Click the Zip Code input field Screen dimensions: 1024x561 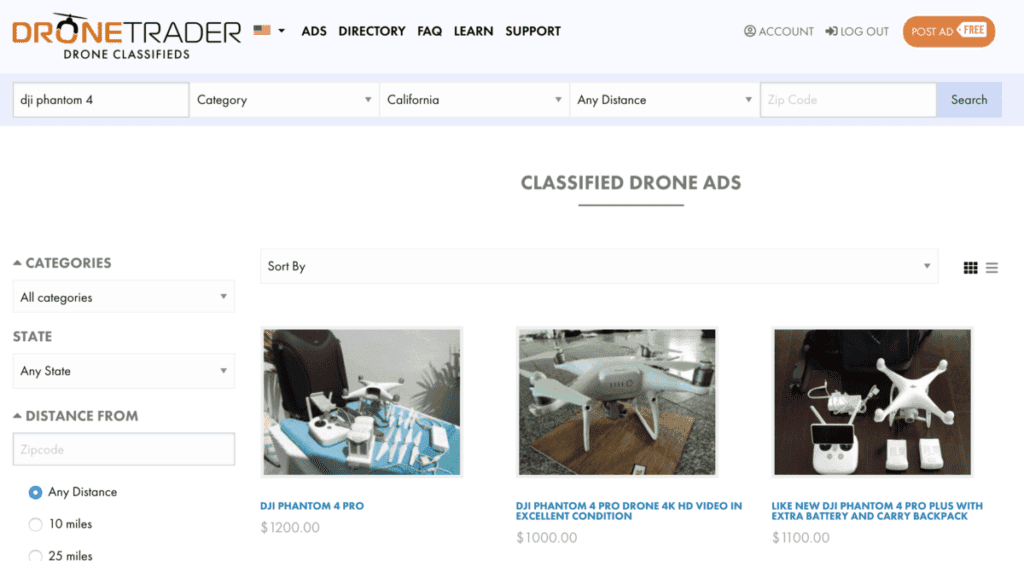[x=848, y=100]
